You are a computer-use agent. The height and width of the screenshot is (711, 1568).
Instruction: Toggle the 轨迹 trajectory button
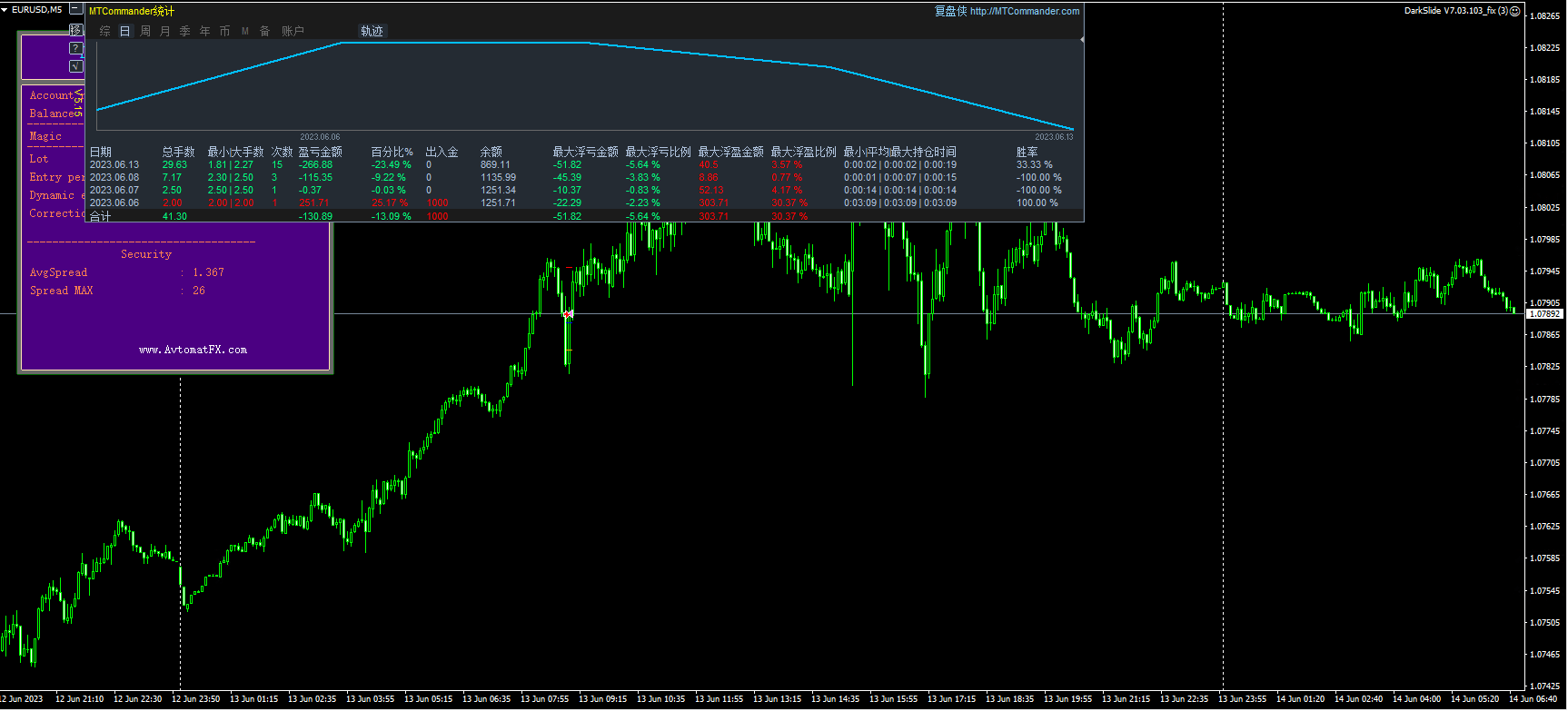(x=372, y=31)
